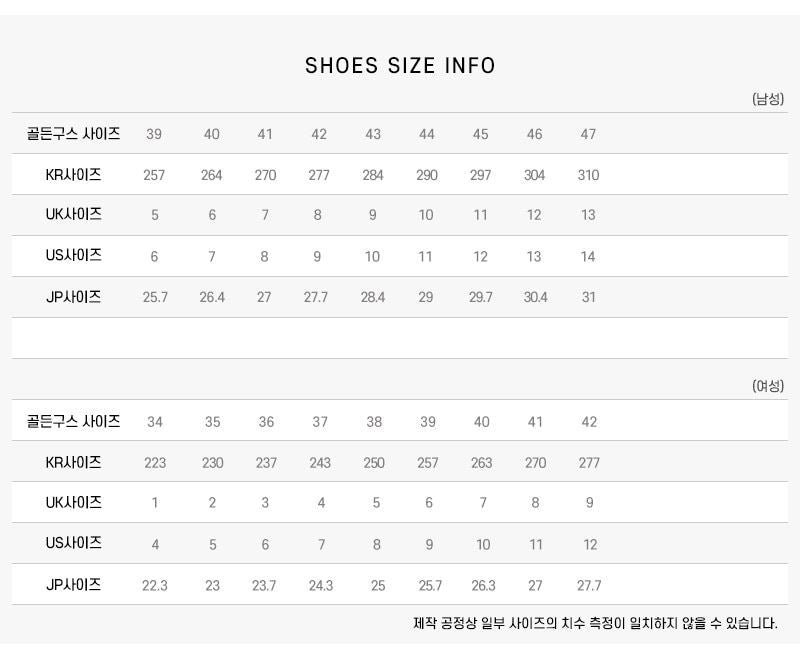This screenshot has width=800, height=660.
Task: Select men's KR size 284 cell
Action: [x=373, y=175]
